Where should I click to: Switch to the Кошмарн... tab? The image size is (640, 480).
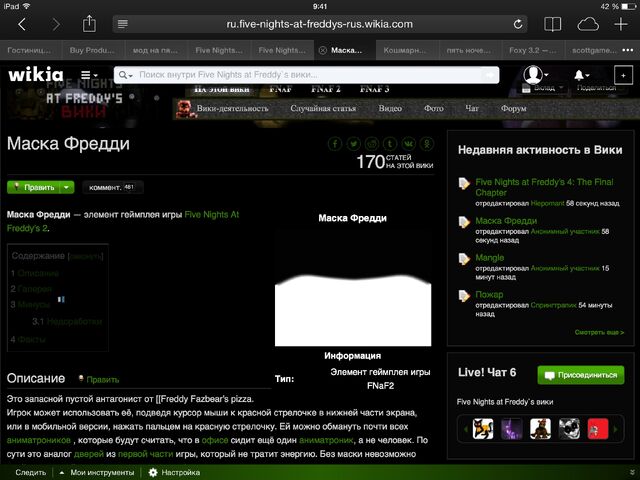point(405,50)
